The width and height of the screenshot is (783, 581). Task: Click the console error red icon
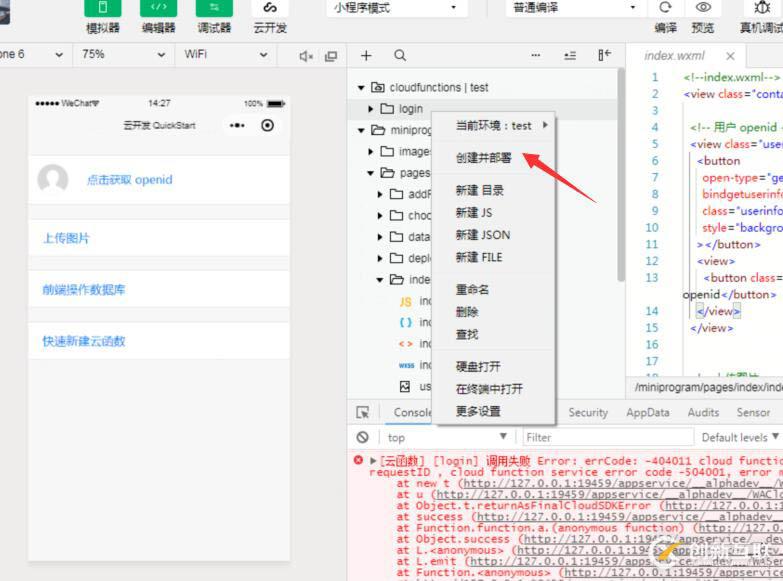[358, 460]
